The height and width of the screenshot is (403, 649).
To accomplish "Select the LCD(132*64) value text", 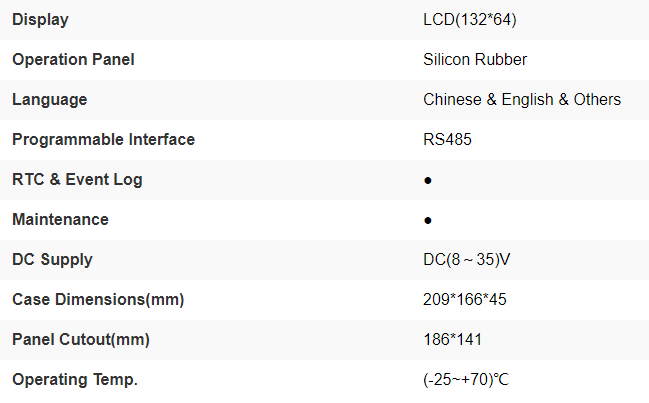I will point(469,20).
